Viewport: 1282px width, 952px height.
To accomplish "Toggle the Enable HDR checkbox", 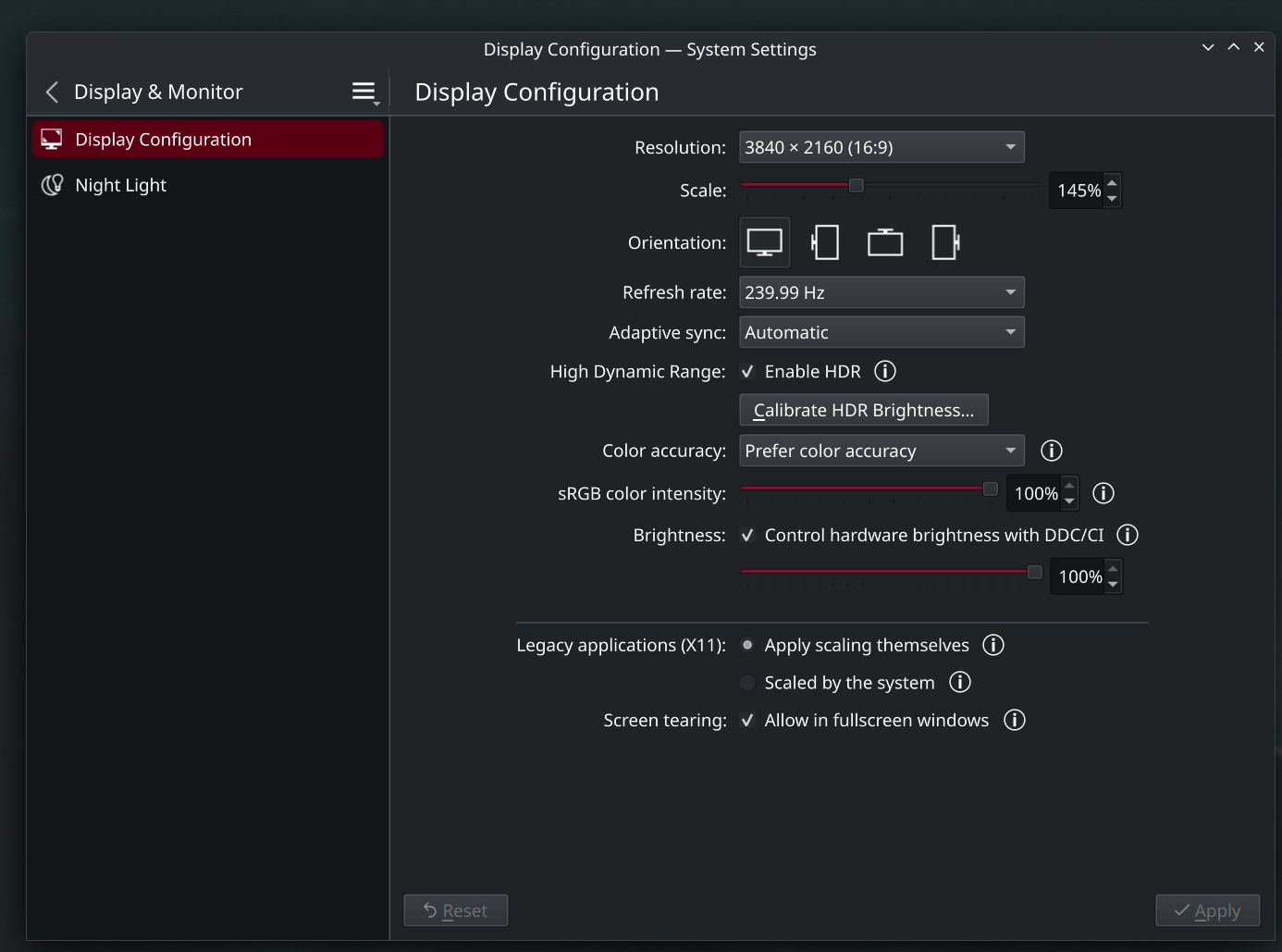I will tap(747, 371).
